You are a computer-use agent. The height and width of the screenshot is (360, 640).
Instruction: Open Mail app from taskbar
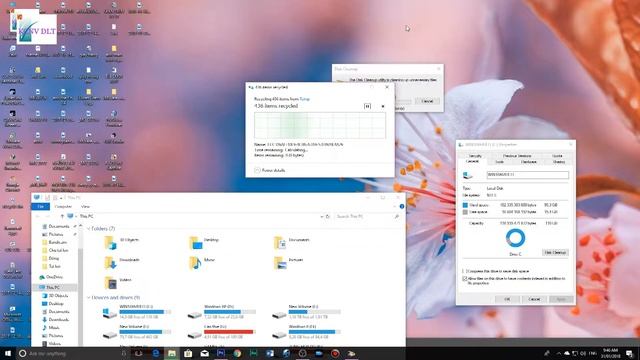pyautogui.click(x=204, y=353)
